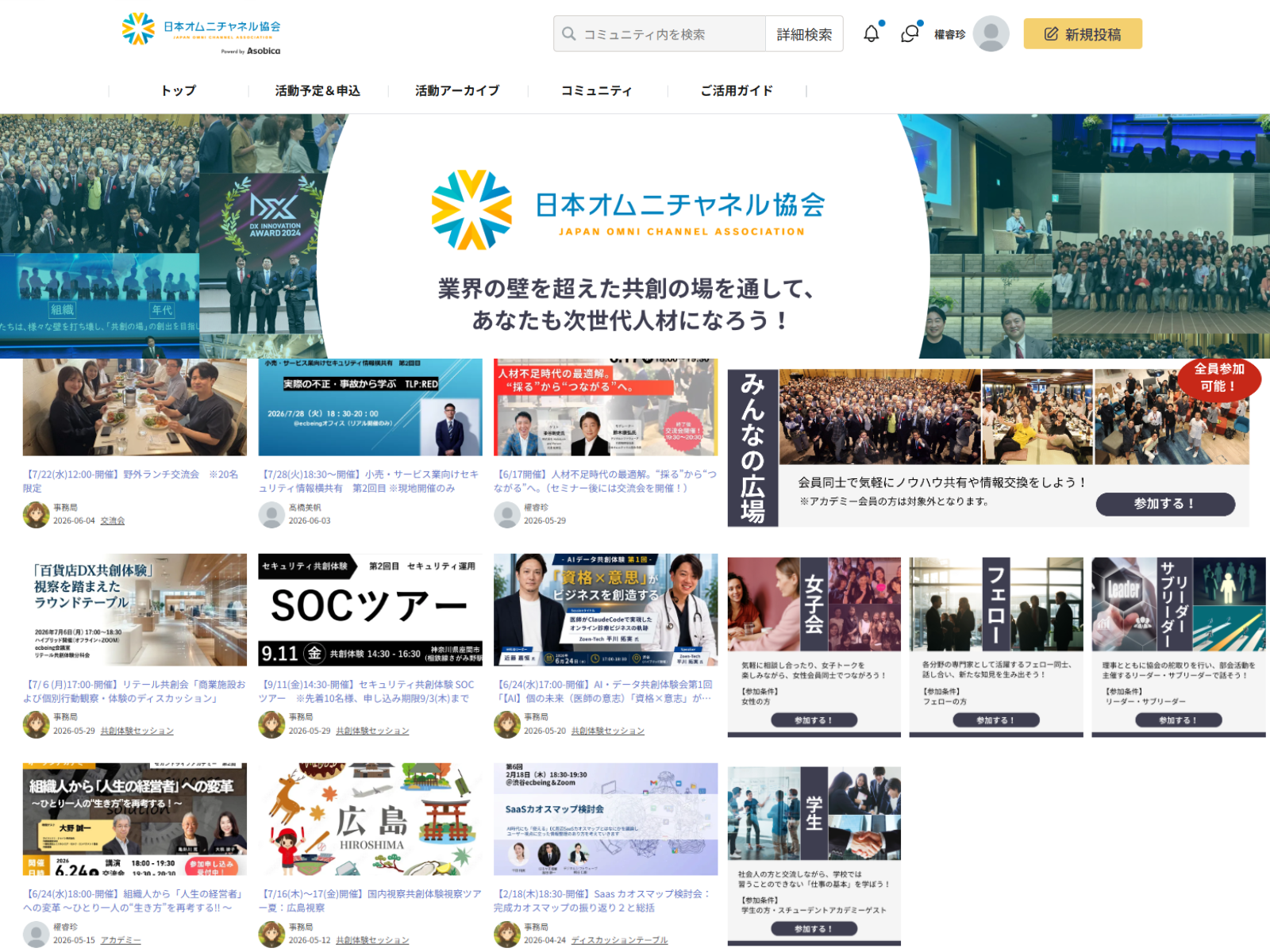The height and width of the screenshot is (952, 1270).
Task: Click 事務局 avatar under 7/6 retail post
Action: coord(36,724)
